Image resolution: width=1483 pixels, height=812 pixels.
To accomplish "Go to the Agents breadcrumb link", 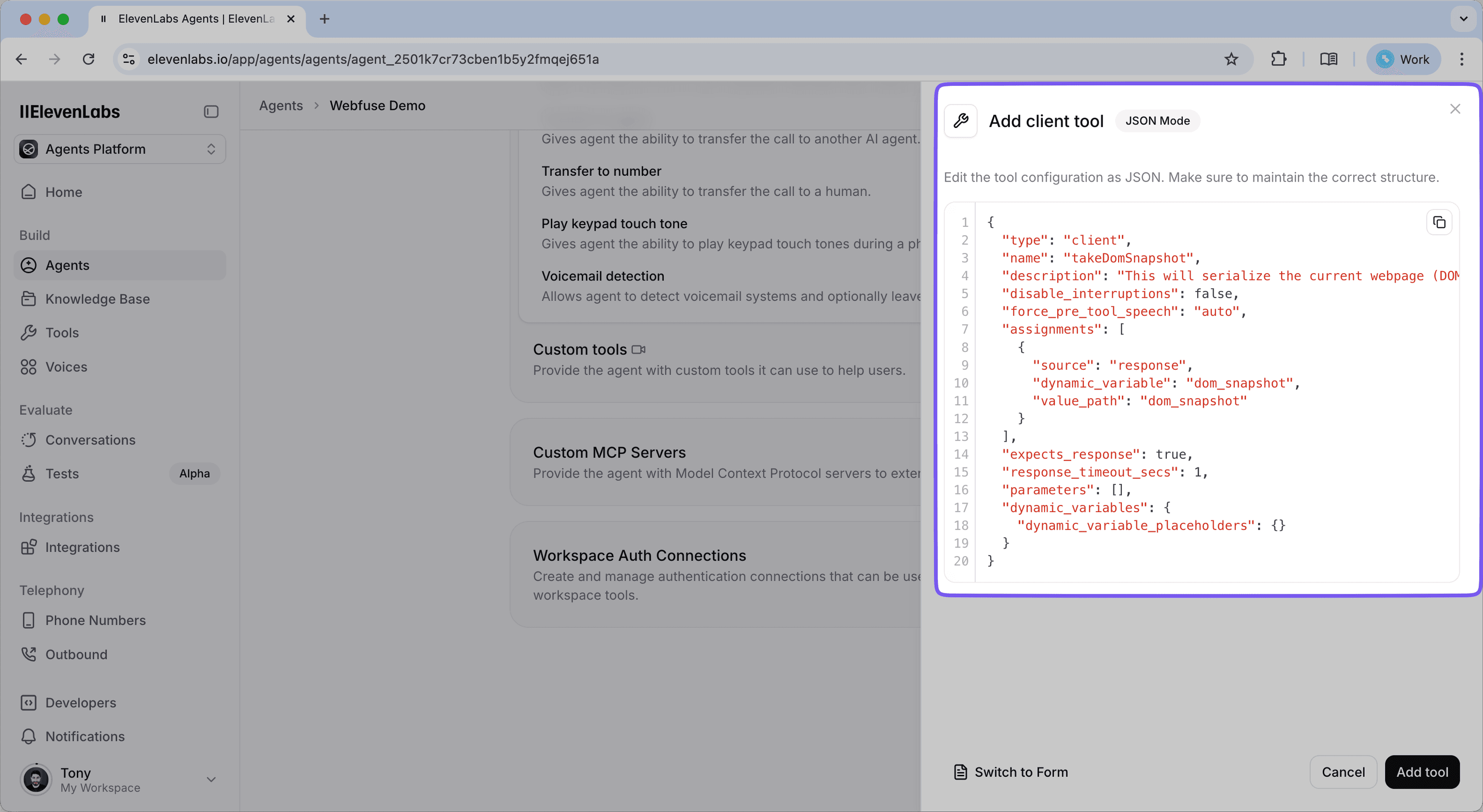I will 280,106.
